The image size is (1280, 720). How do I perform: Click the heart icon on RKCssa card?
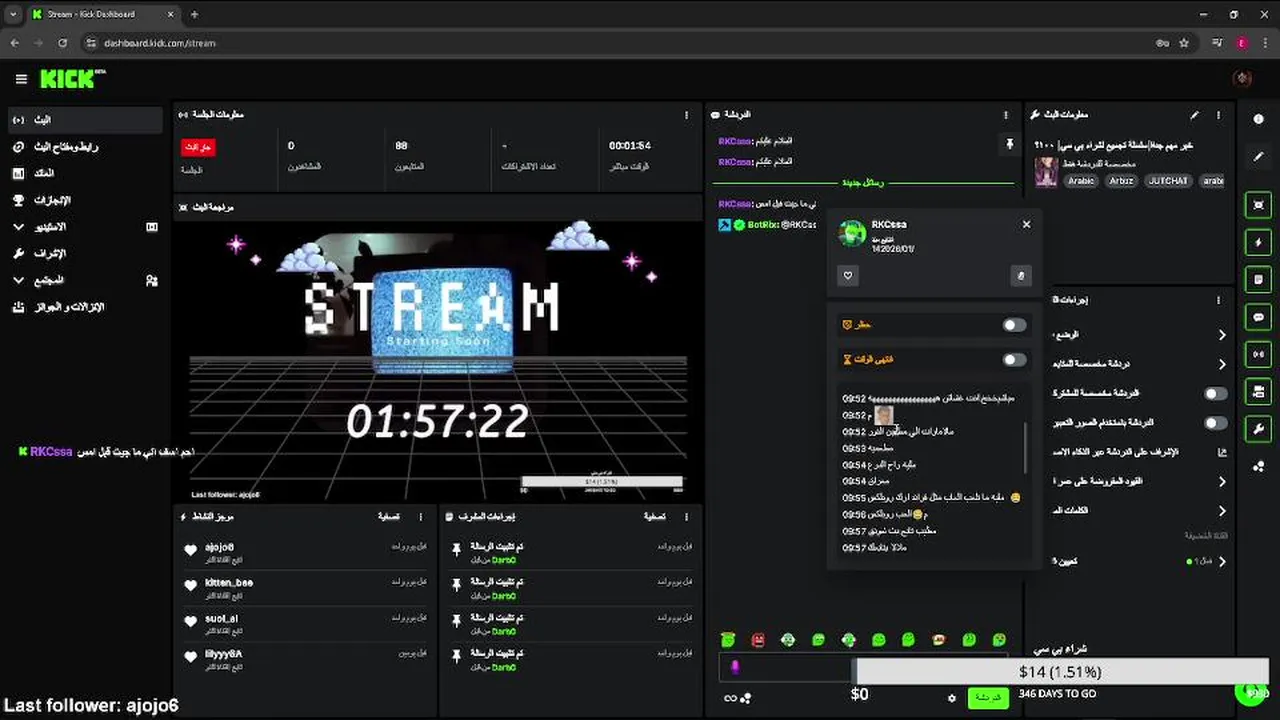click(848, 276)
